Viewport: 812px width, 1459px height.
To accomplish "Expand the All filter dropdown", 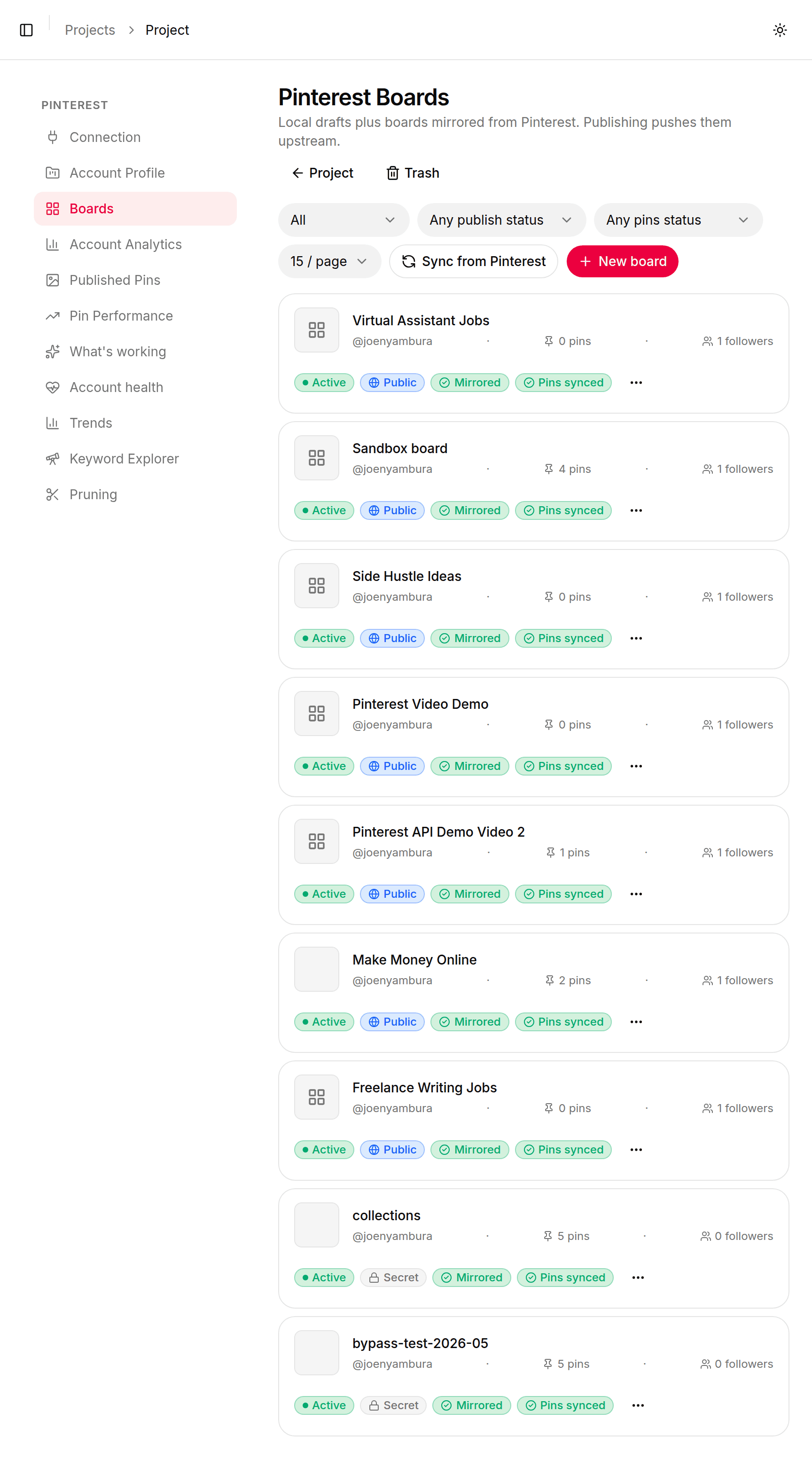I will click(343, 220).
